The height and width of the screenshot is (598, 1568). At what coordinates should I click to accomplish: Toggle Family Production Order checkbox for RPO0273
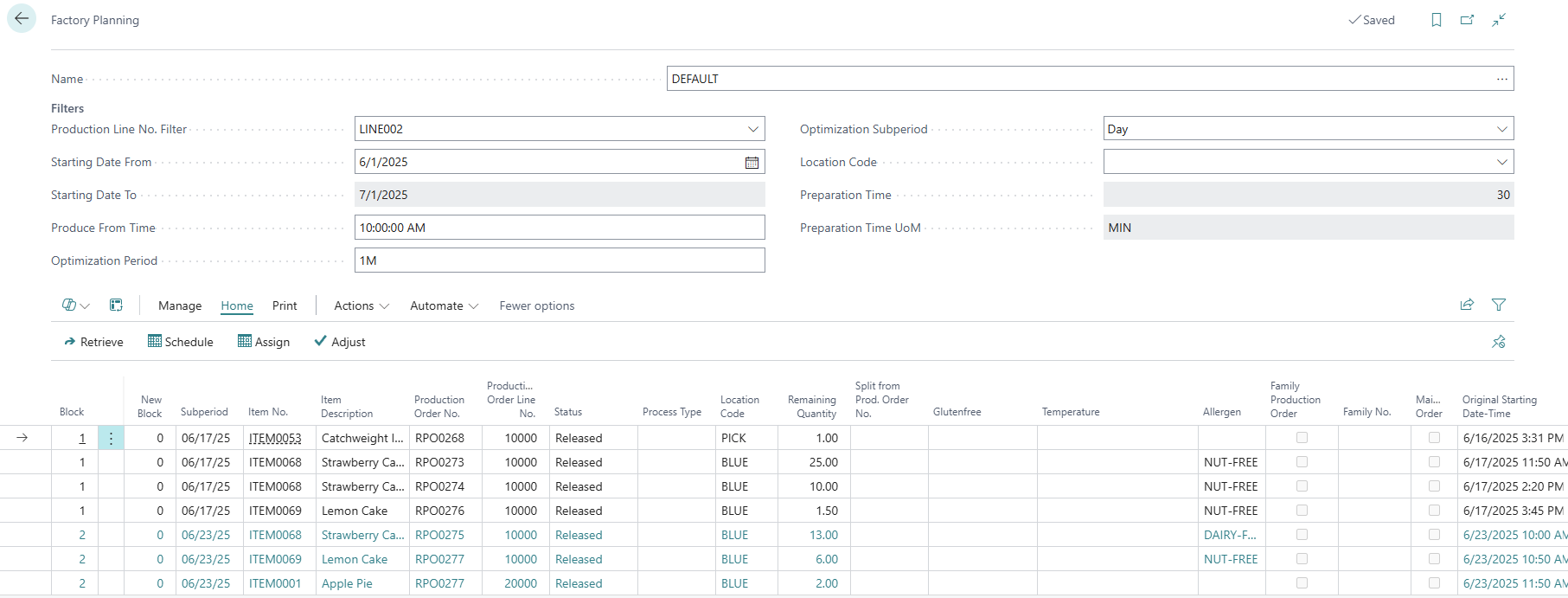[1302, 462]
